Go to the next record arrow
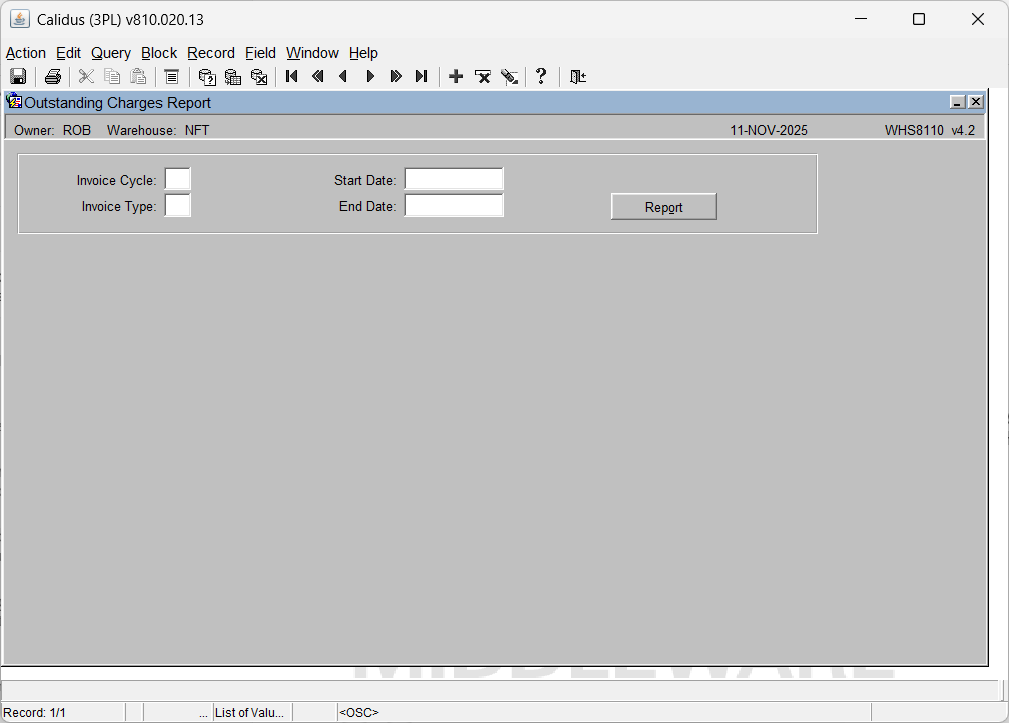The width and height of the screenshot is (1009, 723). tap(370, 77)
